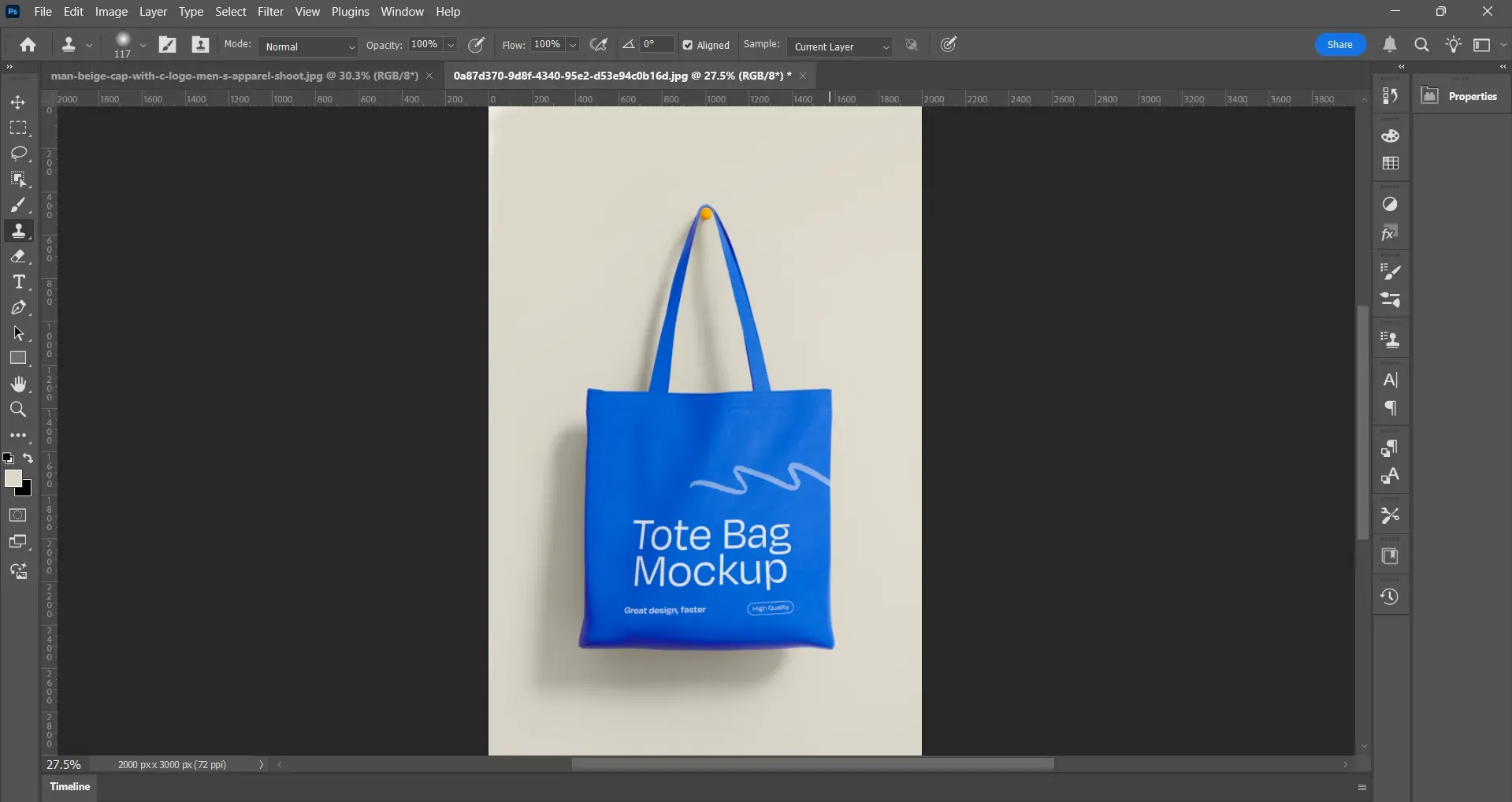Screen dimensions: 1512x802
Task: Enable brush pressure opacity toggle
Action: tap(476, 45)
